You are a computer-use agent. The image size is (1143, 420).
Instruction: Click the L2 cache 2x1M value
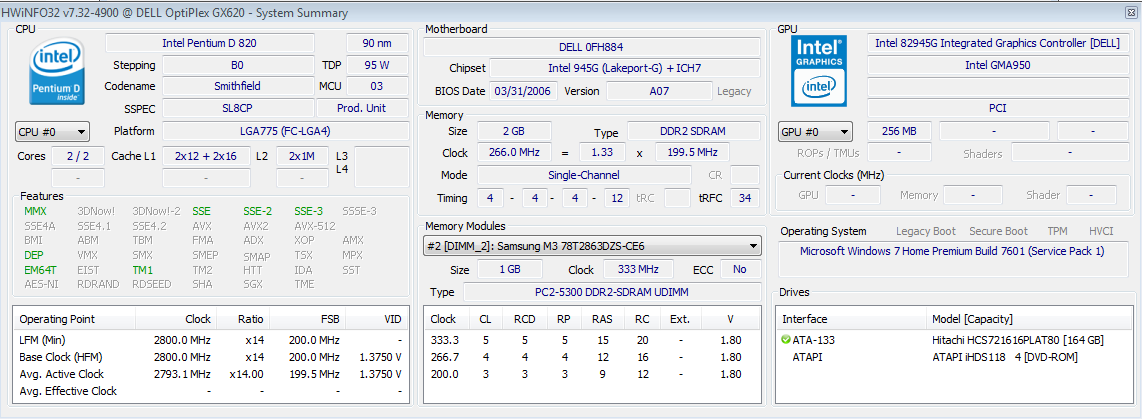(x=302, y=156)
